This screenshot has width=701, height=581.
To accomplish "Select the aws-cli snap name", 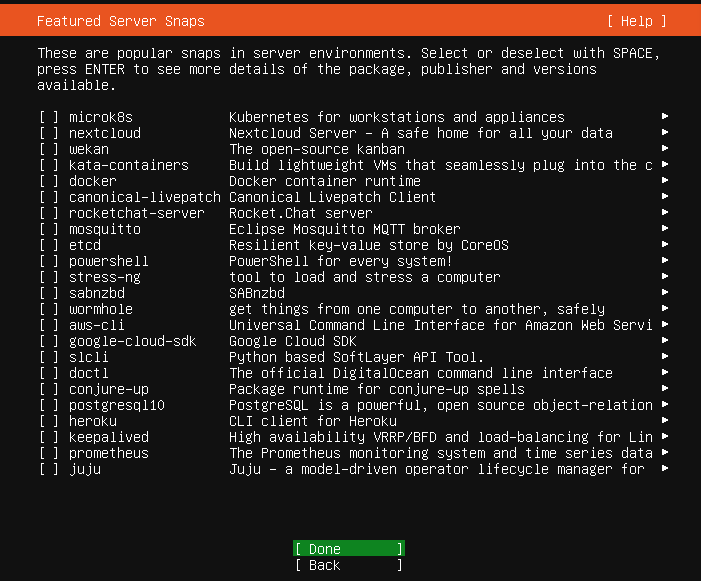I will tap(97, 325).
